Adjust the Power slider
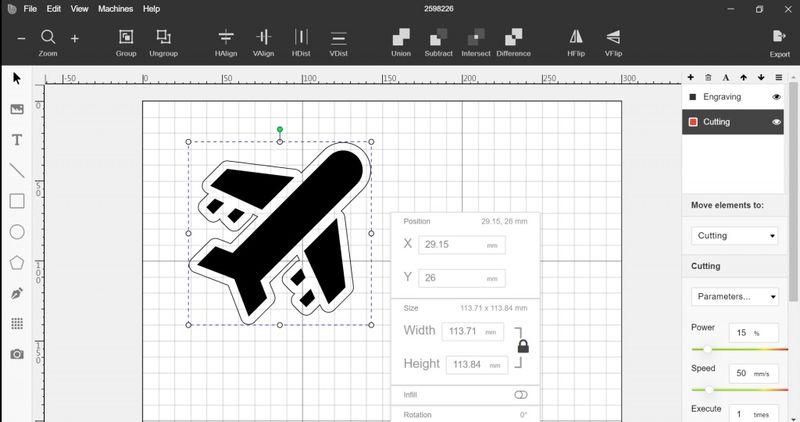Image resolution: width=800 pixels, height=422 pixels. pos(708,349)
